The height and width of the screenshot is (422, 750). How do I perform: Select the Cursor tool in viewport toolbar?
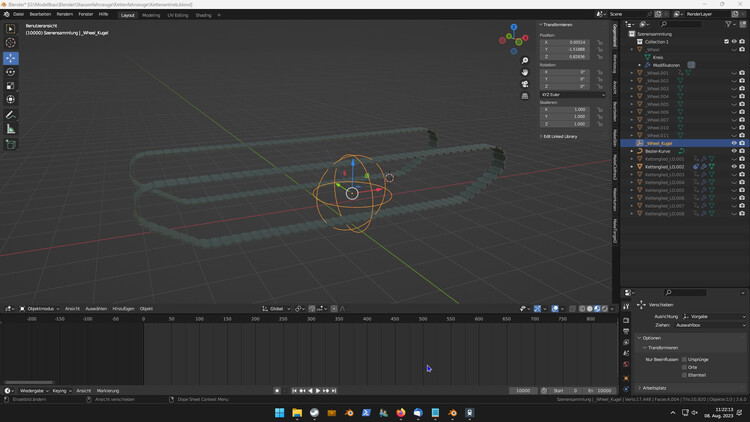(11, 43)
